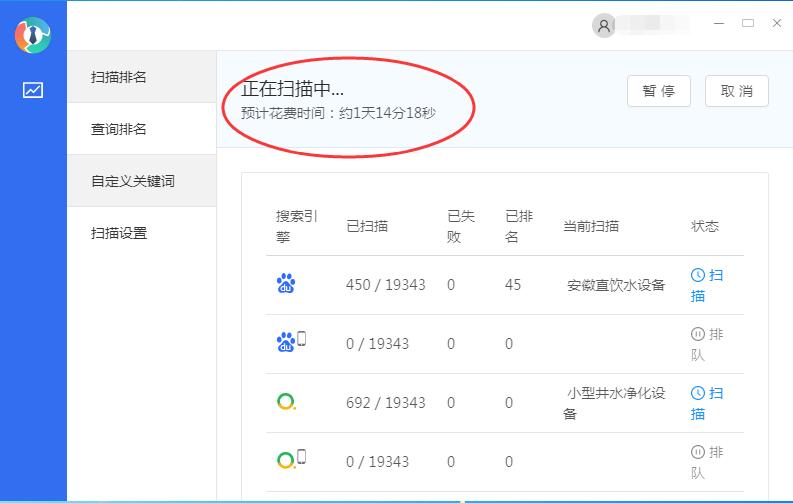Click the 360 desktop search engine icon

pos(286,402)
